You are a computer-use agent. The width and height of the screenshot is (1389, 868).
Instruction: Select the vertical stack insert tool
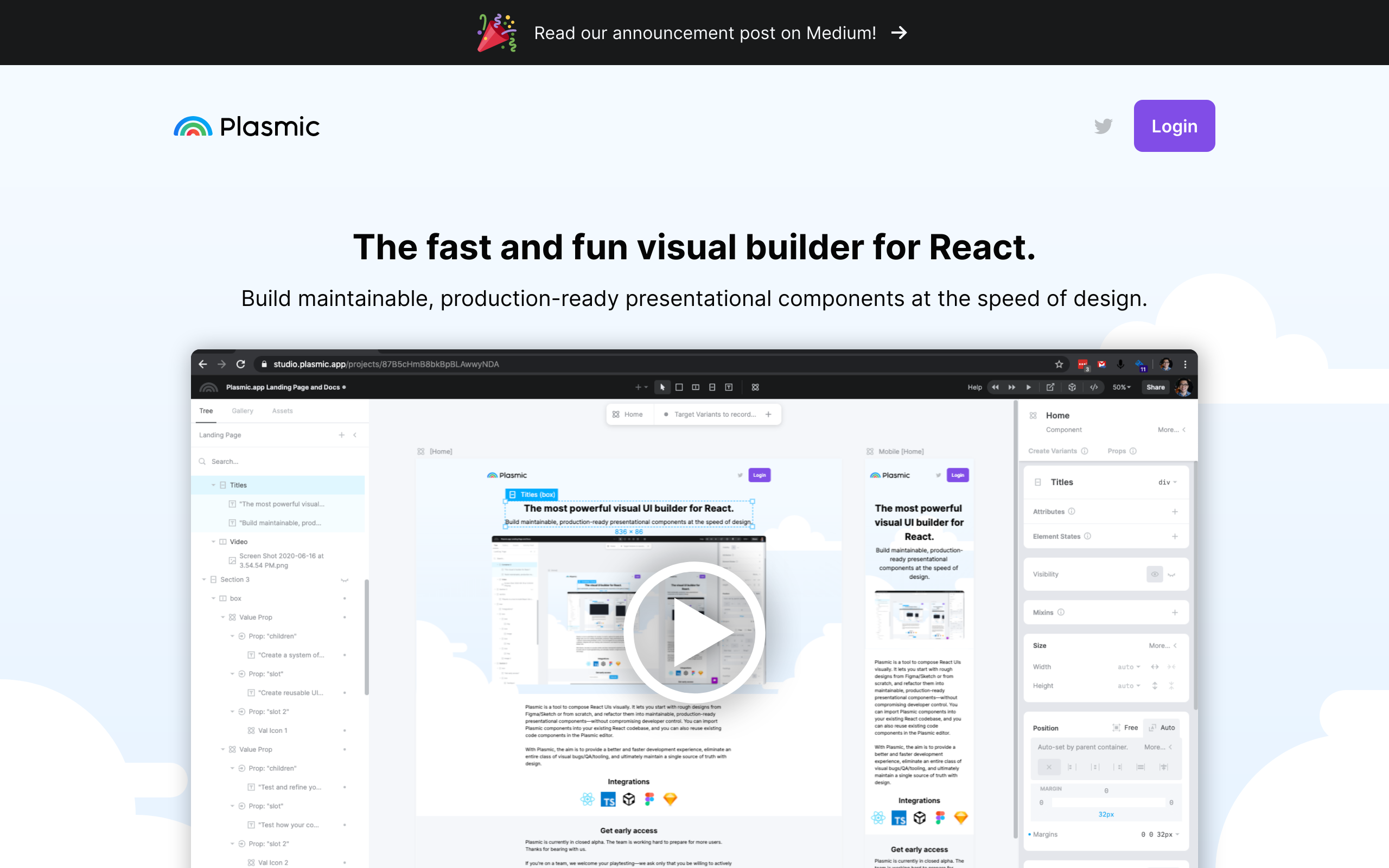click(712, 387)
